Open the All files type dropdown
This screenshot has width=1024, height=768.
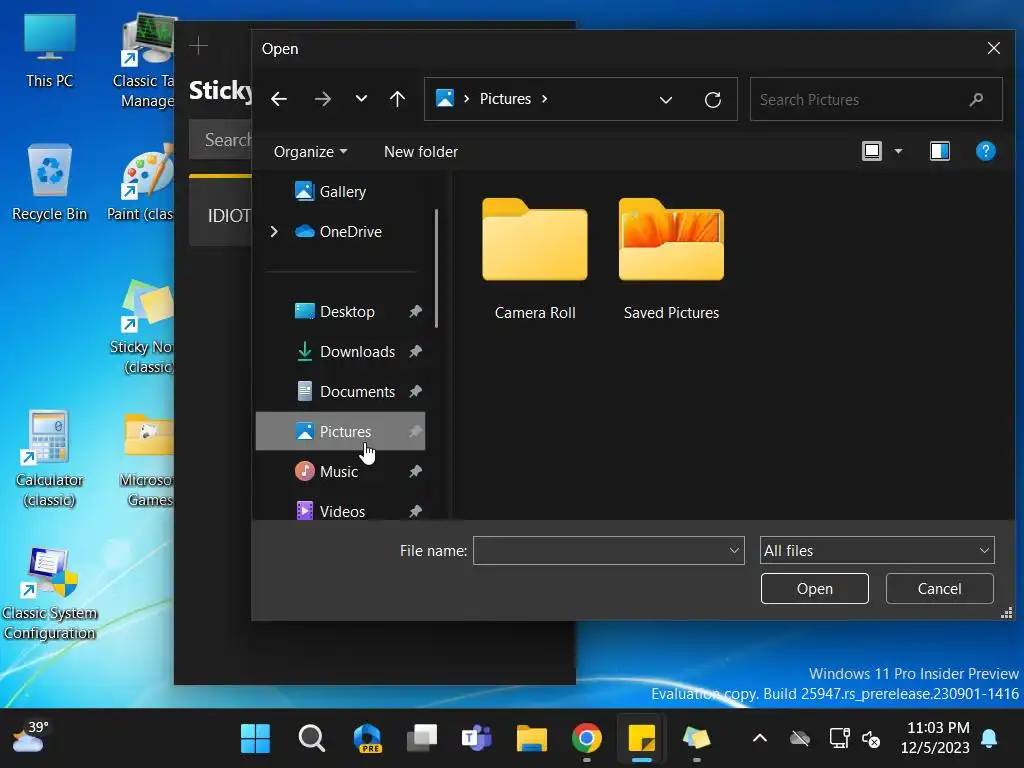[876, 551]
